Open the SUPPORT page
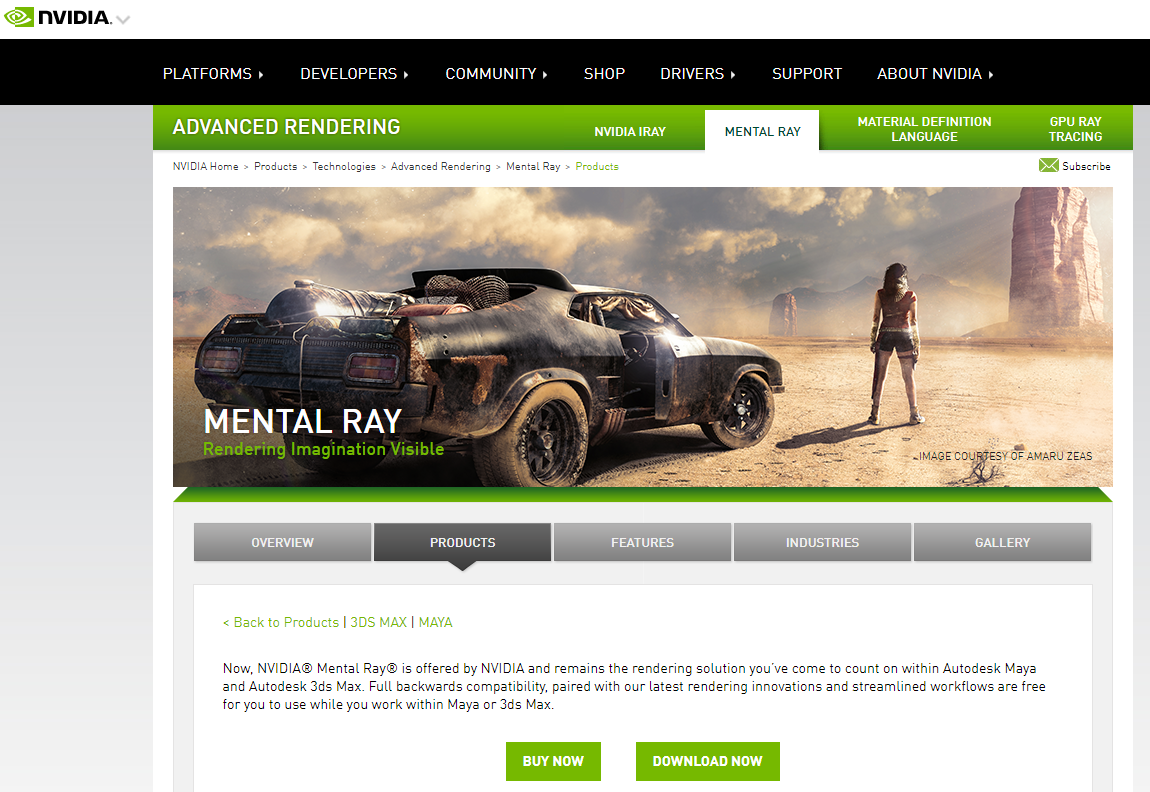This screenshot has height=792, width=1150. coord(807,74)
